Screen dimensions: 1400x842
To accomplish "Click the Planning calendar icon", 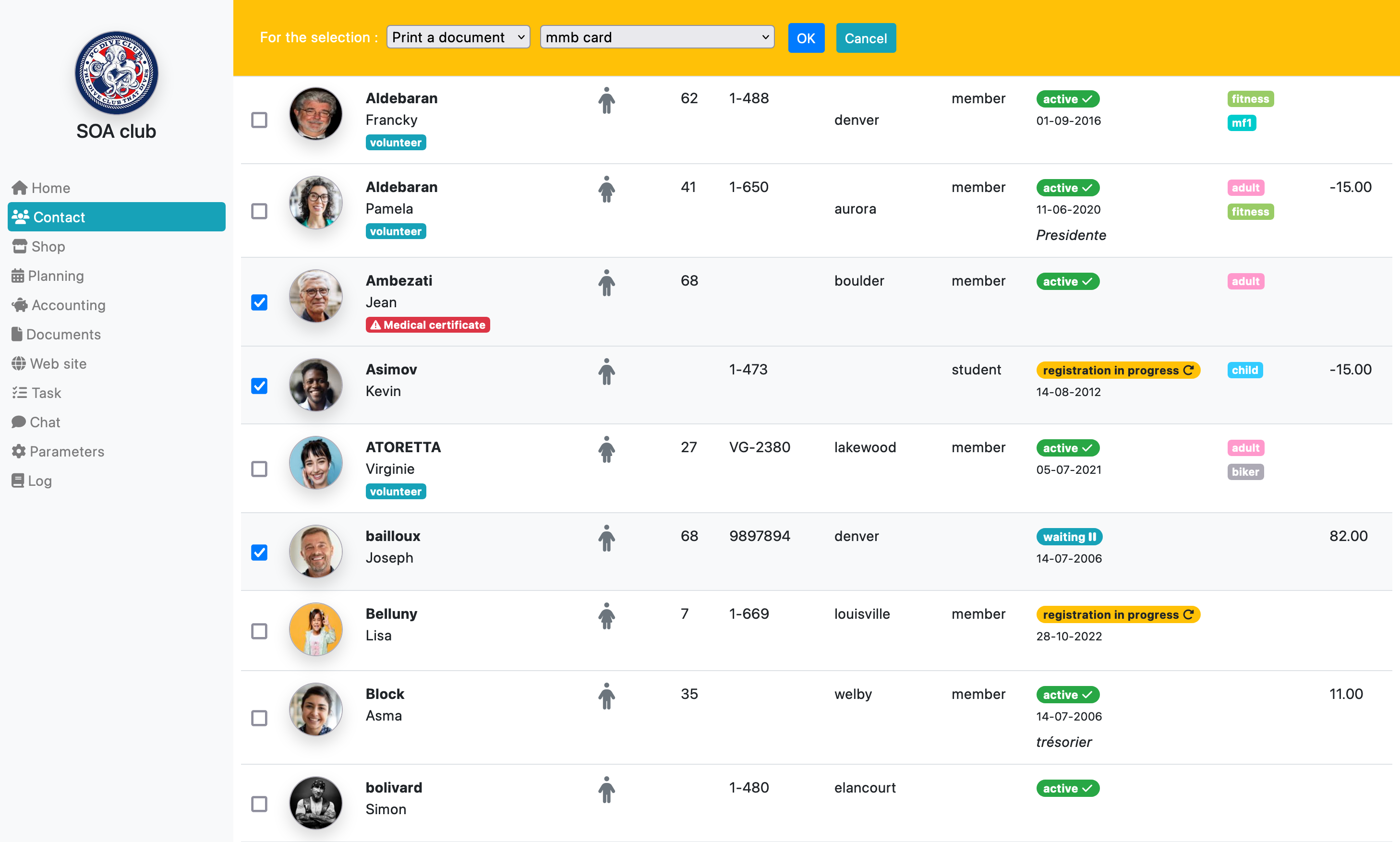I will 18,276.
